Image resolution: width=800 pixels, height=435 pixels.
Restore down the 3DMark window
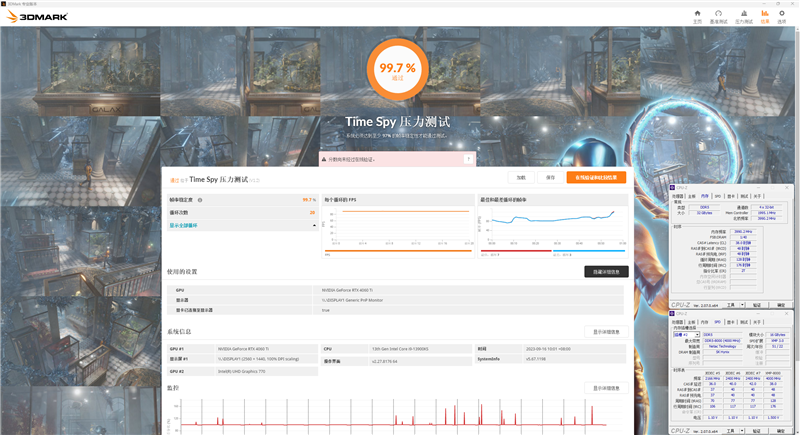(x=778, y=4)
